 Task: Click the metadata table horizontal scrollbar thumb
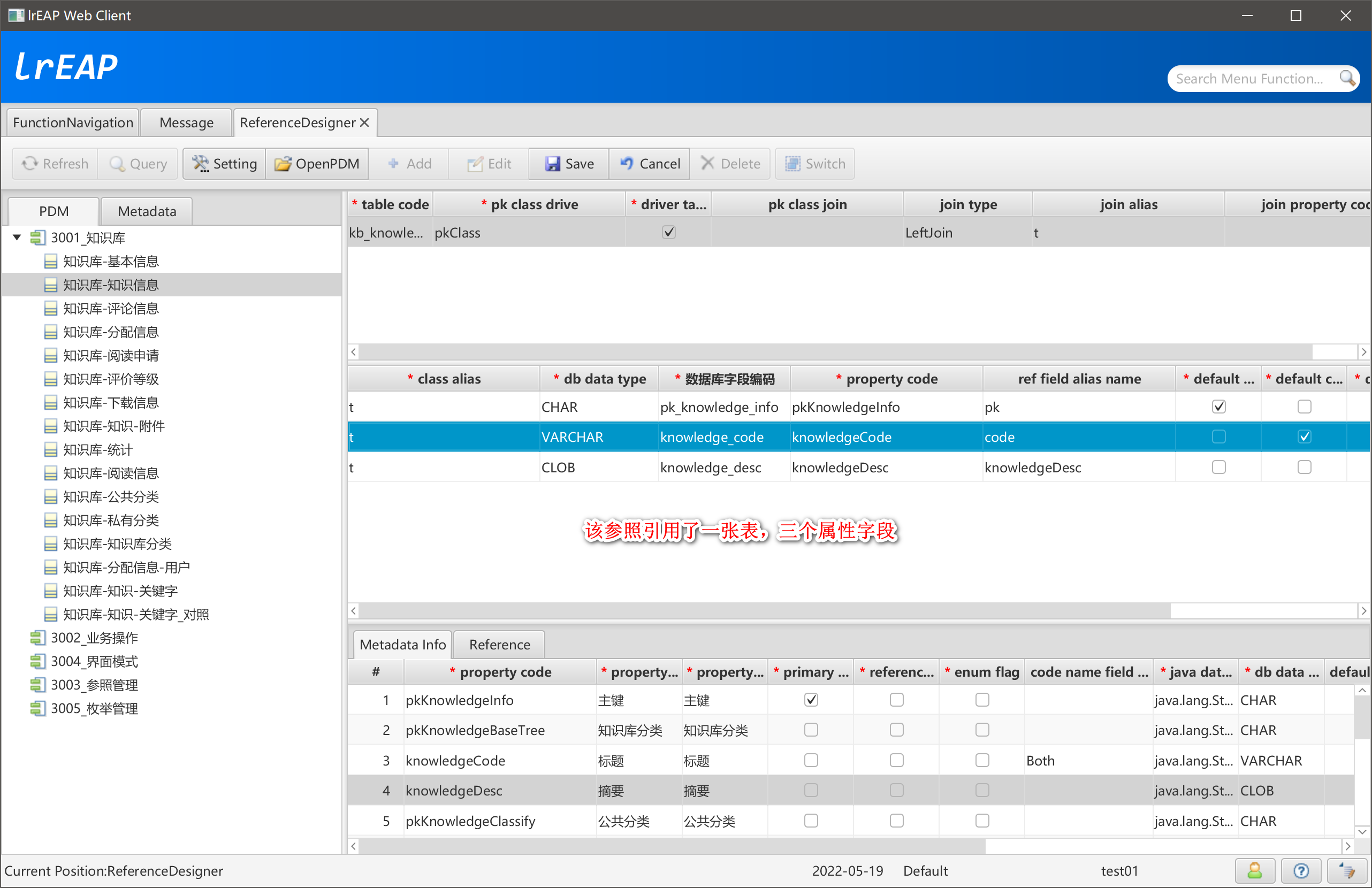coord(672,846)
